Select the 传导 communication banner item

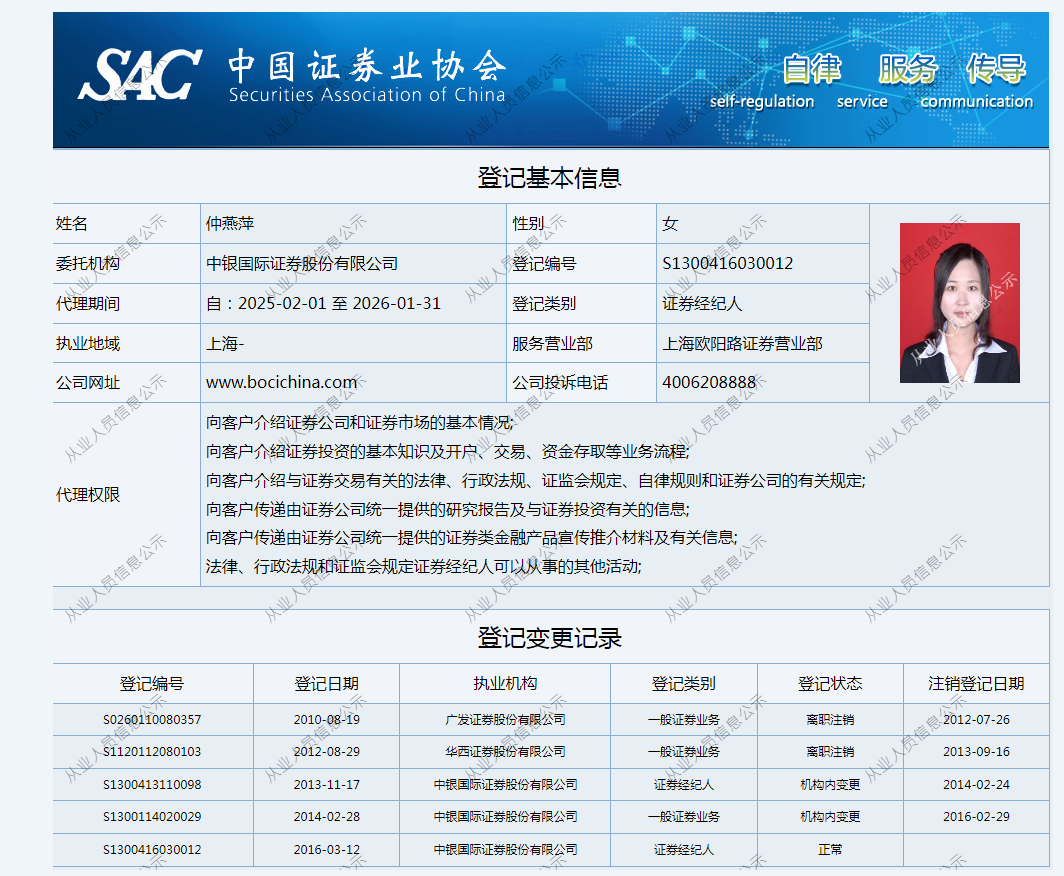pos(996,69)
